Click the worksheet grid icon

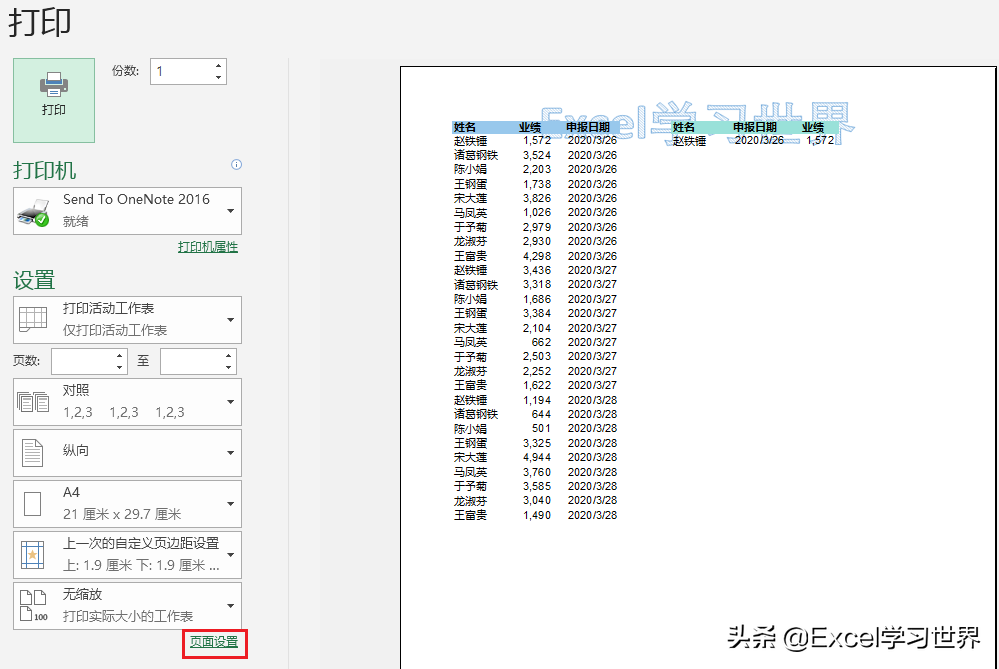(33, 319)
